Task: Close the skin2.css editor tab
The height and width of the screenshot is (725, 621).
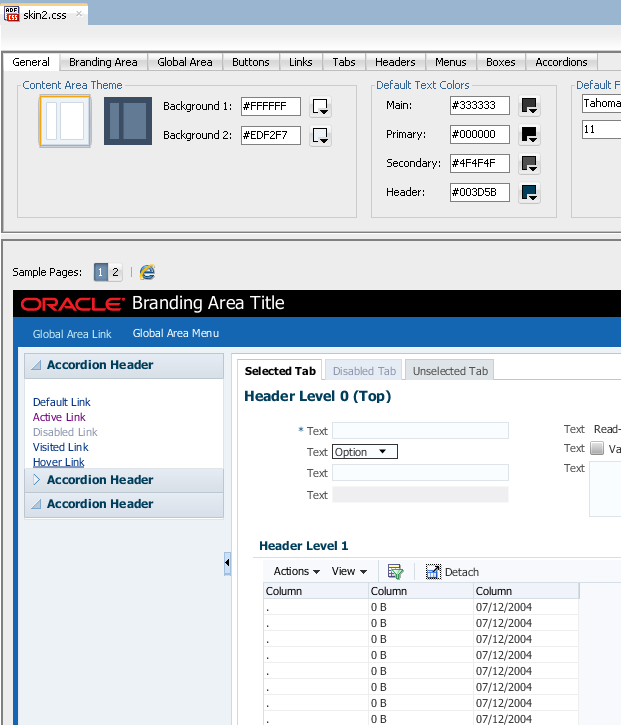Action: click(79, 14)
